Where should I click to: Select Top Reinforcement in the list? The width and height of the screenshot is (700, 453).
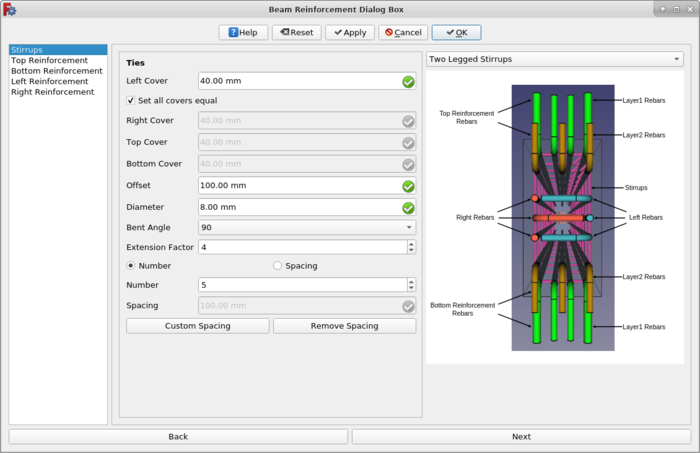coord(51,60)
